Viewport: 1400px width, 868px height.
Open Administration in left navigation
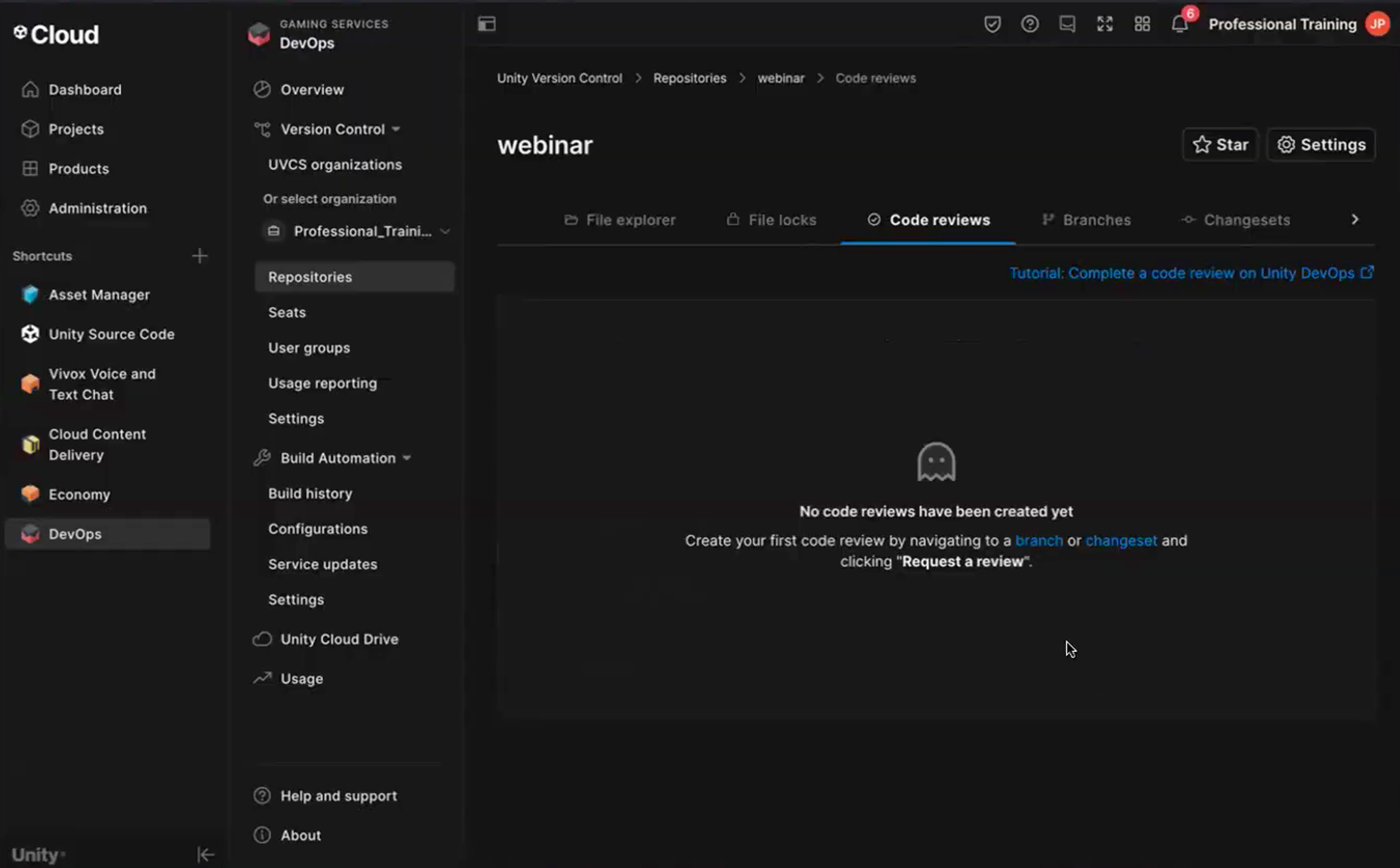click(x=107, y=208)
